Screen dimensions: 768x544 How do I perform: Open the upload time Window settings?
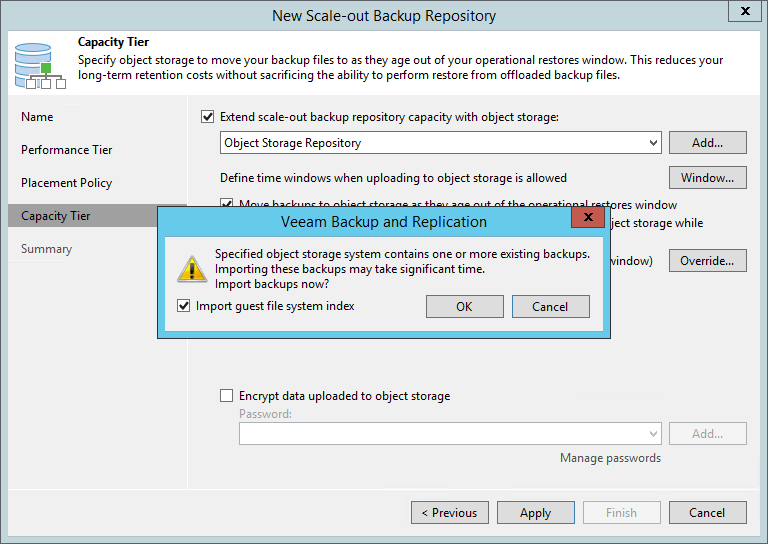[707, 178]
